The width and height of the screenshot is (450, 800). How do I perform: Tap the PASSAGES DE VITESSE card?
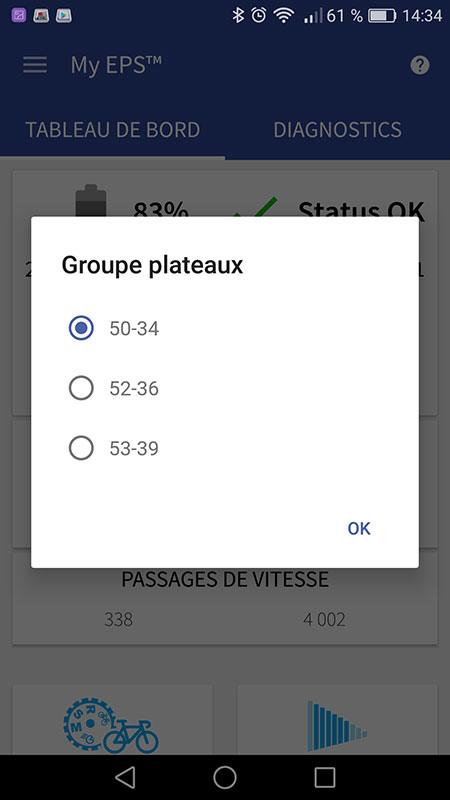point(225,598)
